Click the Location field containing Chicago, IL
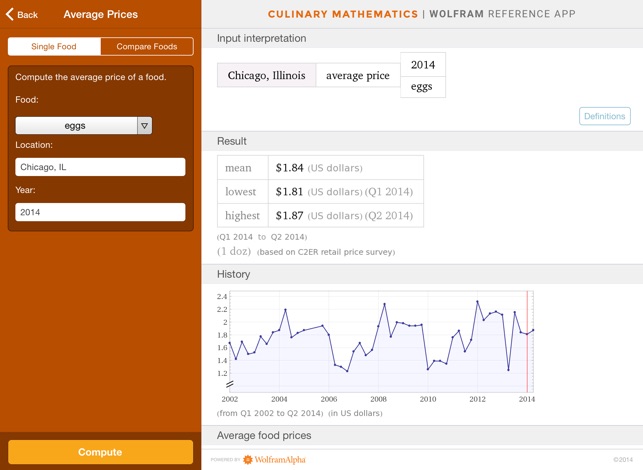Image resolution: width=643 pixels, height=470 pixels. pos(100,167)
